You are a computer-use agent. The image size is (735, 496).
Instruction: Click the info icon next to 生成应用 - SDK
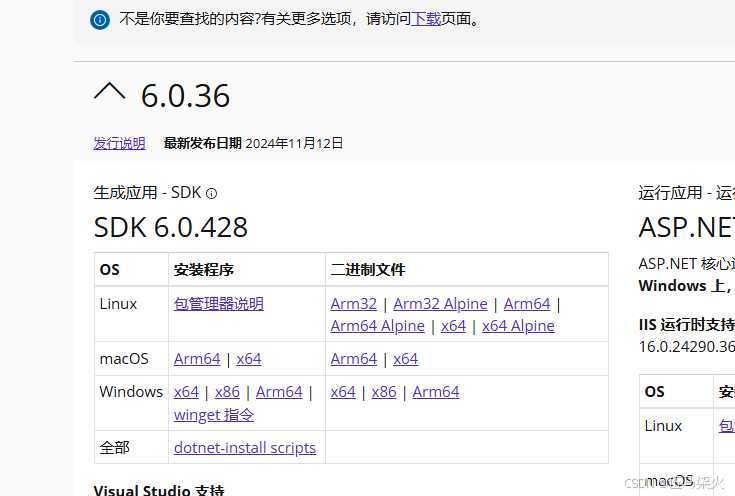pos(211,194)
